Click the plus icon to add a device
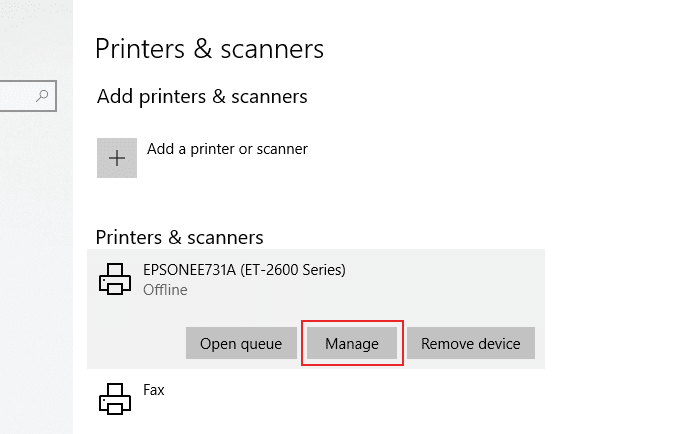The image size is (680, 434). tap(117, 158)
